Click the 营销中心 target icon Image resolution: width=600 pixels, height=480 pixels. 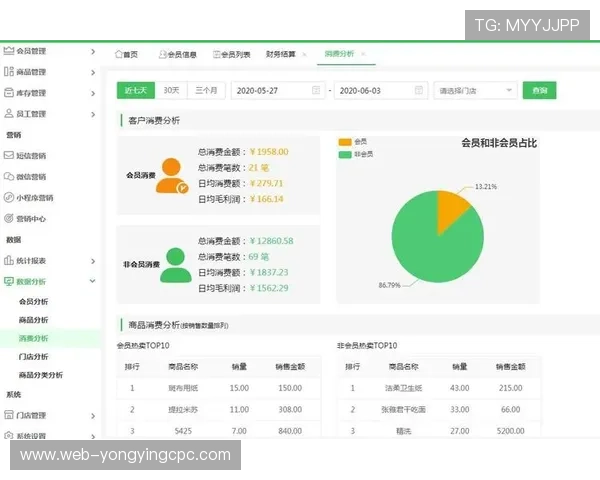[9, 219]
